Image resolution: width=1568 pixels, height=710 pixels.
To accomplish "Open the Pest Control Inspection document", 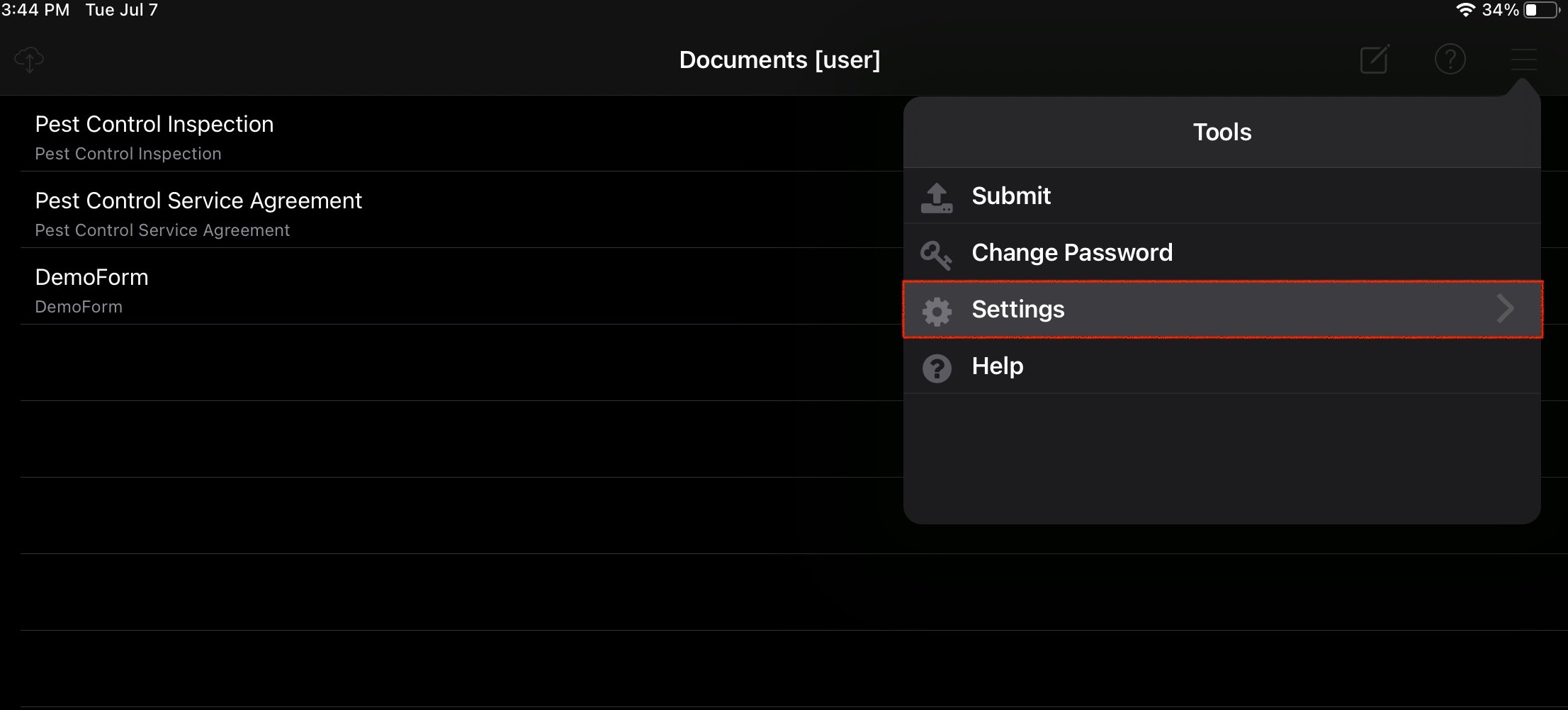I will tap(154, 124).
